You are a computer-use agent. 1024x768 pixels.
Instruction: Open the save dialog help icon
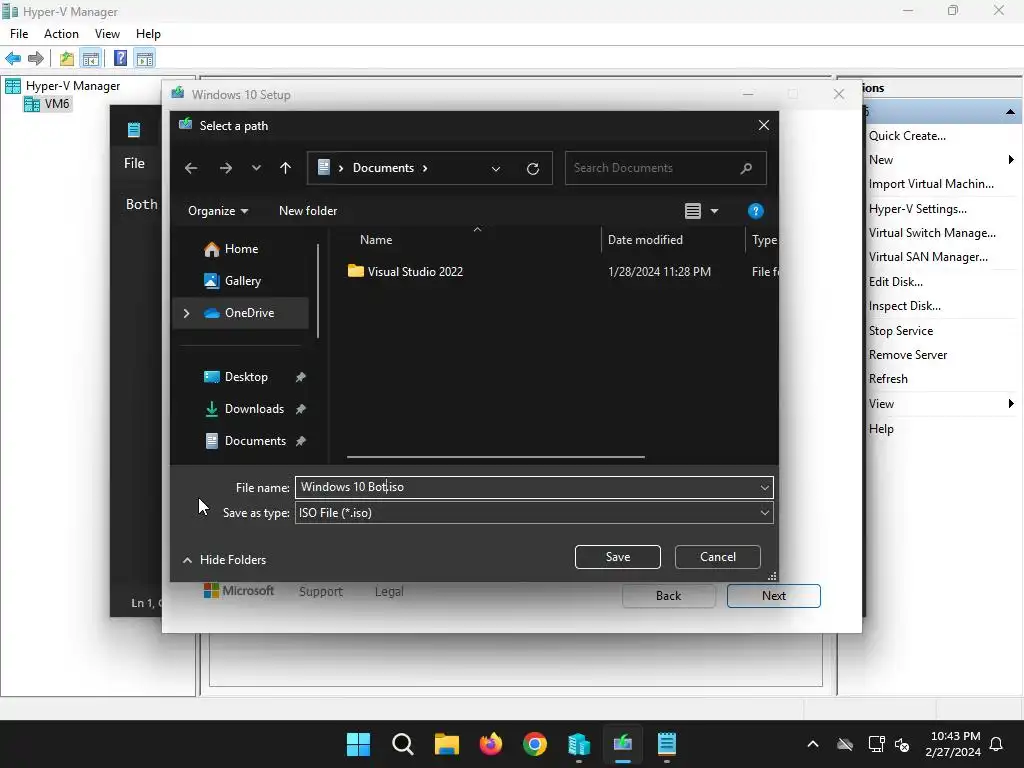pyautogui.click(x=756, y=211)
